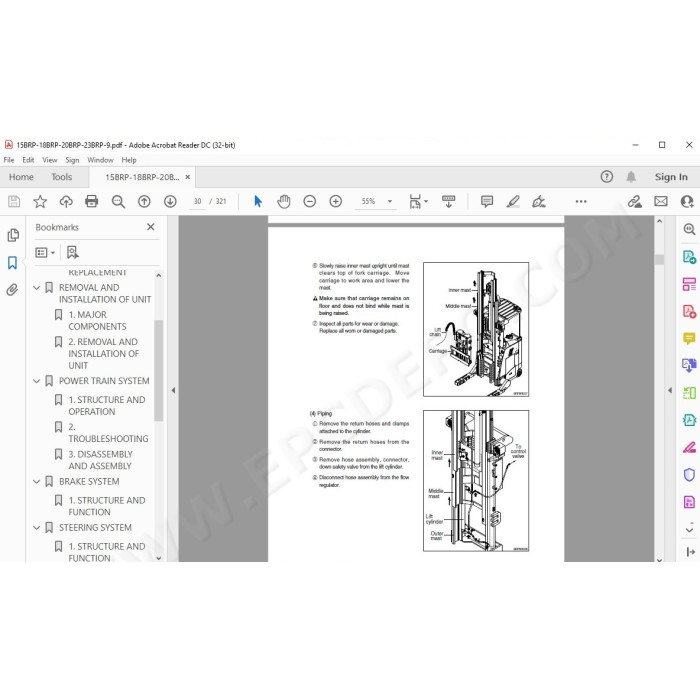Open 3. DISASSEMBLY AND ASSEMBLY bookmark
The height and width of the screenshot is (700, 700).
[100, 460]
